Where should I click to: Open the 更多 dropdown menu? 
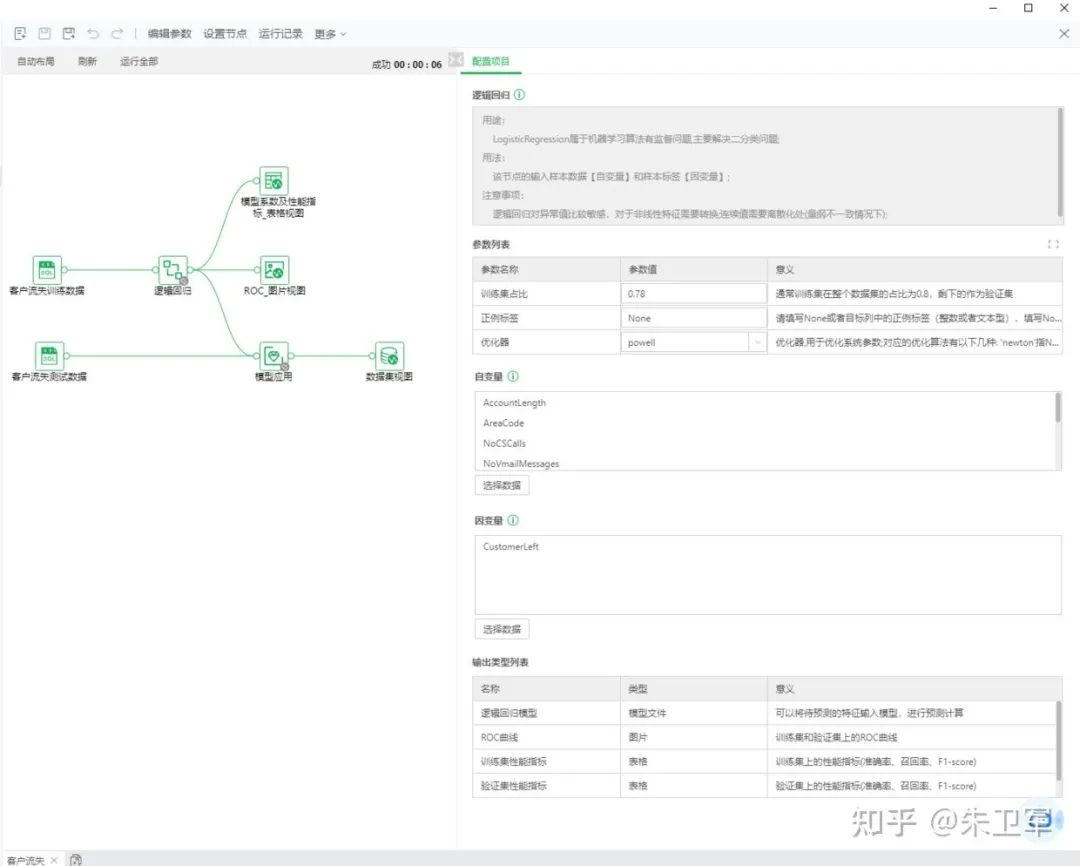coord(330,34)
